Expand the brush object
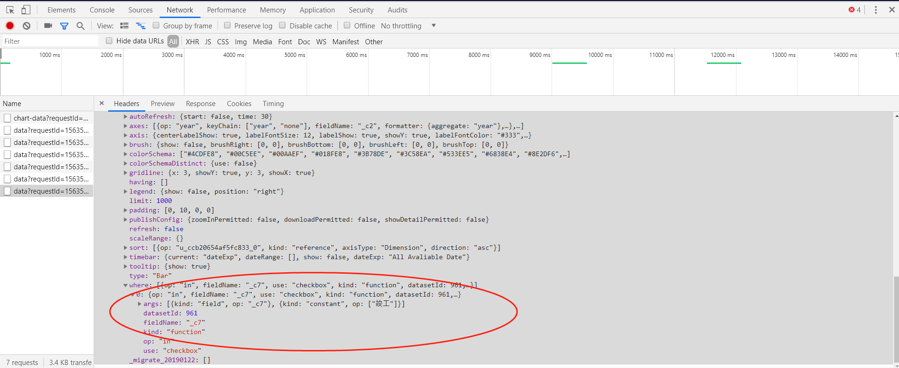 126,145
